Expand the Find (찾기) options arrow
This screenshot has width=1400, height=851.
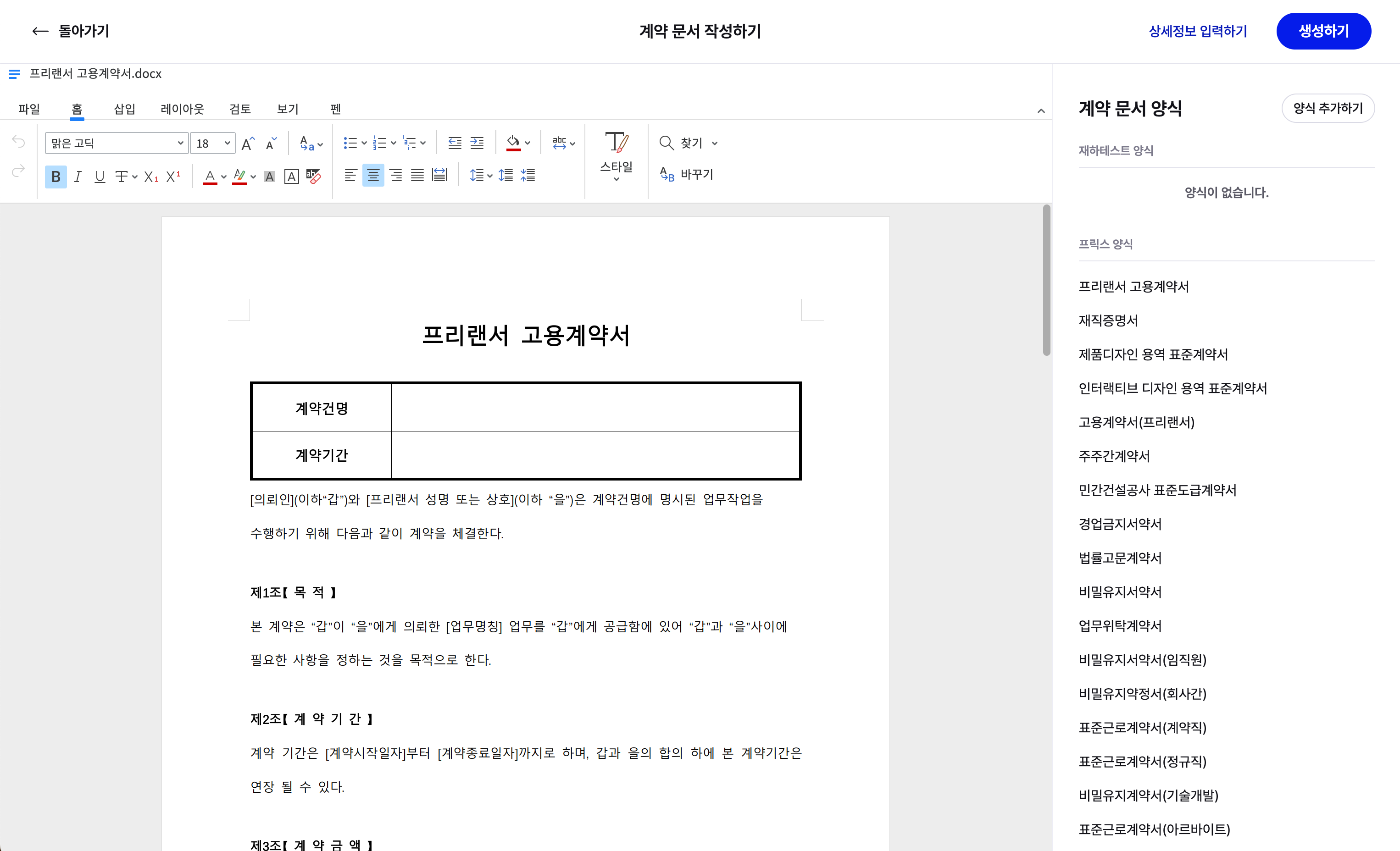[714, 143]
